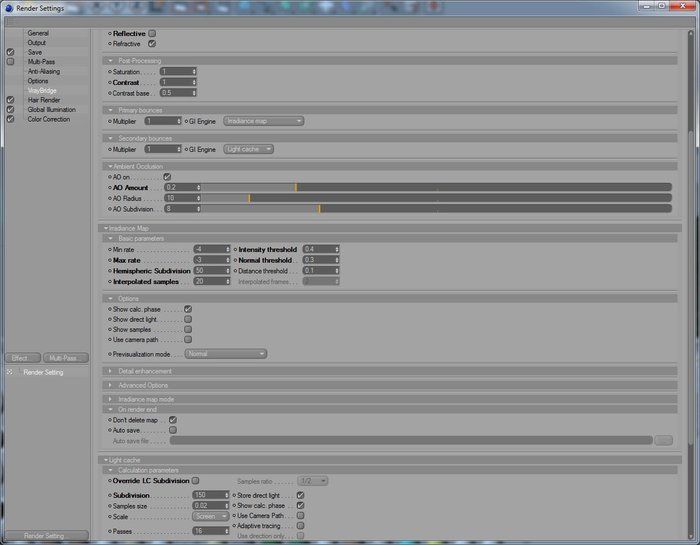Click the Auto save file path field
Viewport: 700px width, 545px height.
pos(411,441)
